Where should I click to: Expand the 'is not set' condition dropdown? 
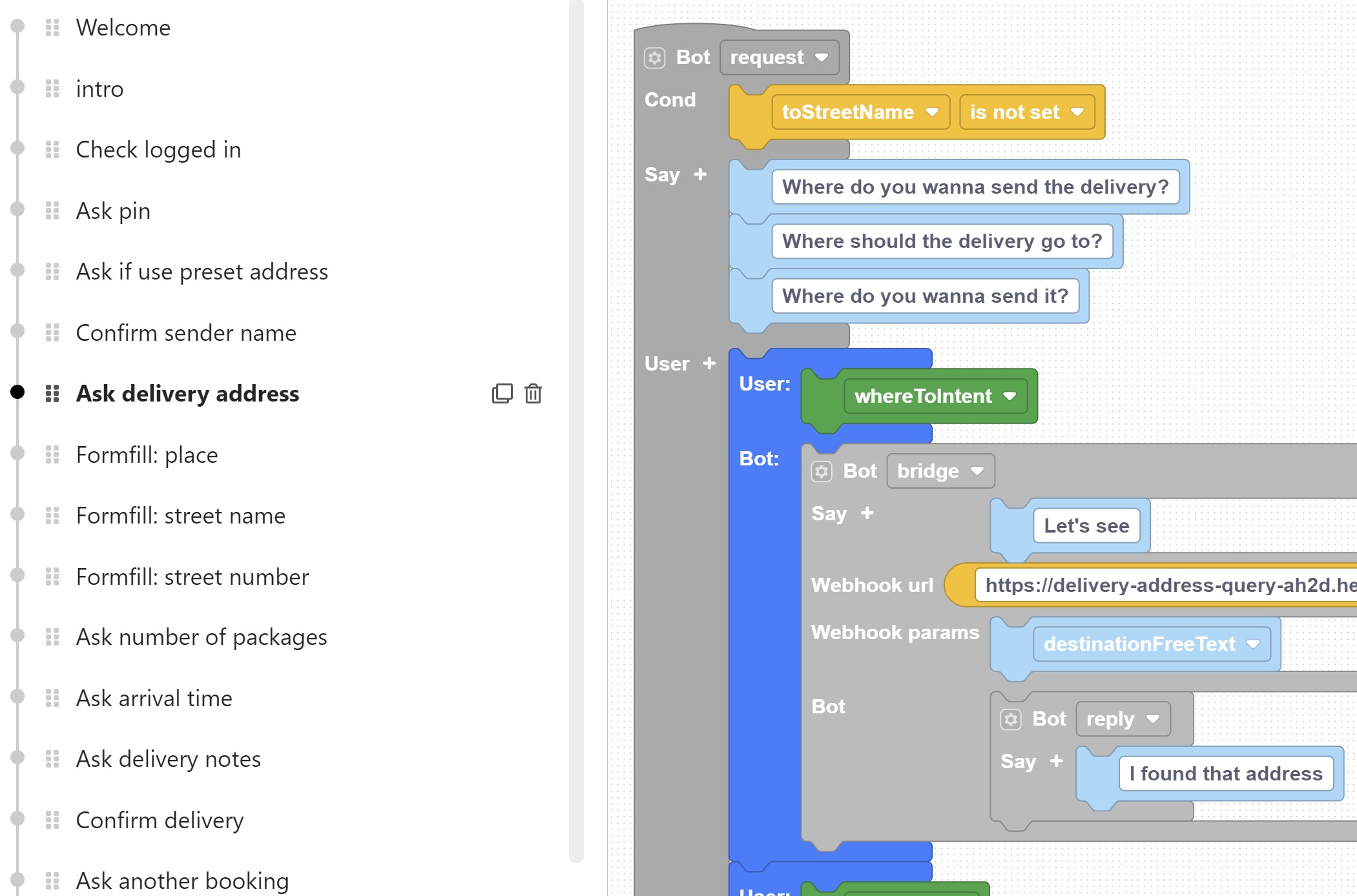[1026, 112]
